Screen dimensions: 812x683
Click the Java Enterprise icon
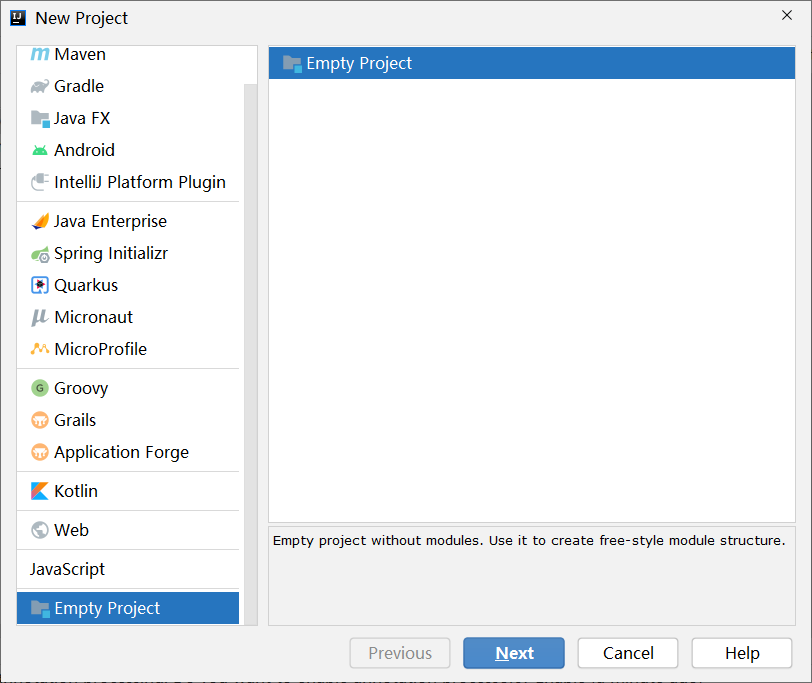tap(40, 221)
